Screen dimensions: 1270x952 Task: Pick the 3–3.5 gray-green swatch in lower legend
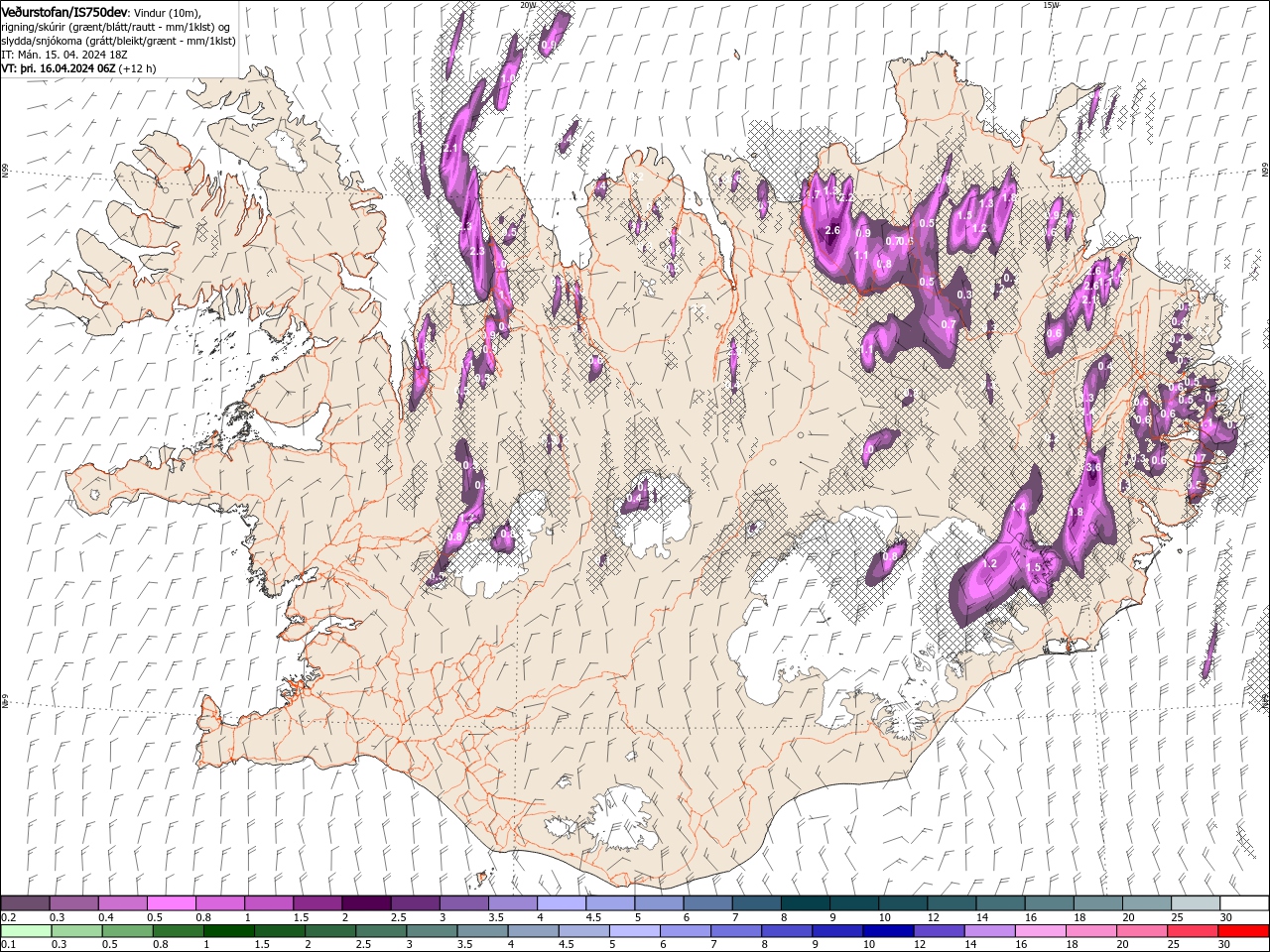[x=433, y=931]
